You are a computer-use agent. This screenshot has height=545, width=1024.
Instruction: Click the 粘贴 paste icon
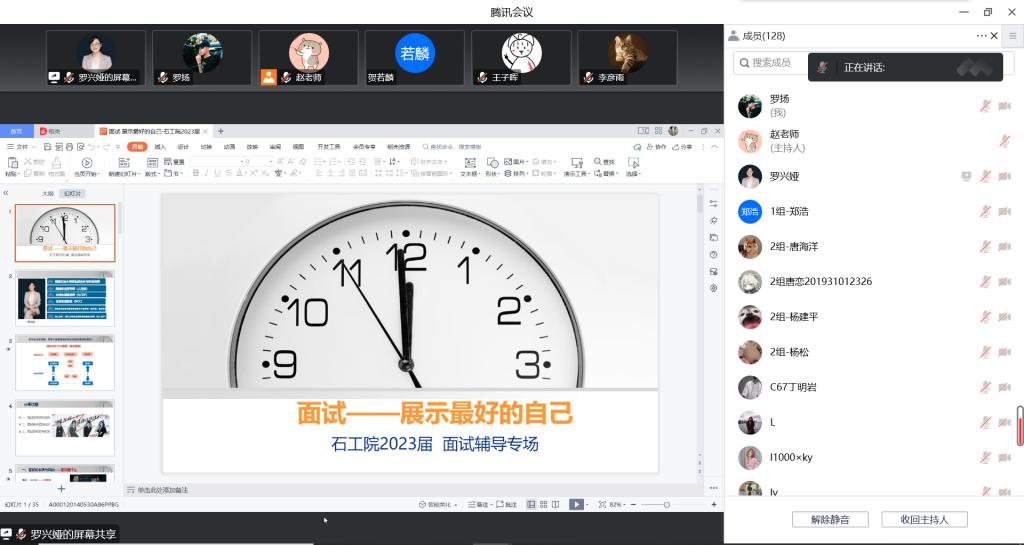[x=12, y=163]
